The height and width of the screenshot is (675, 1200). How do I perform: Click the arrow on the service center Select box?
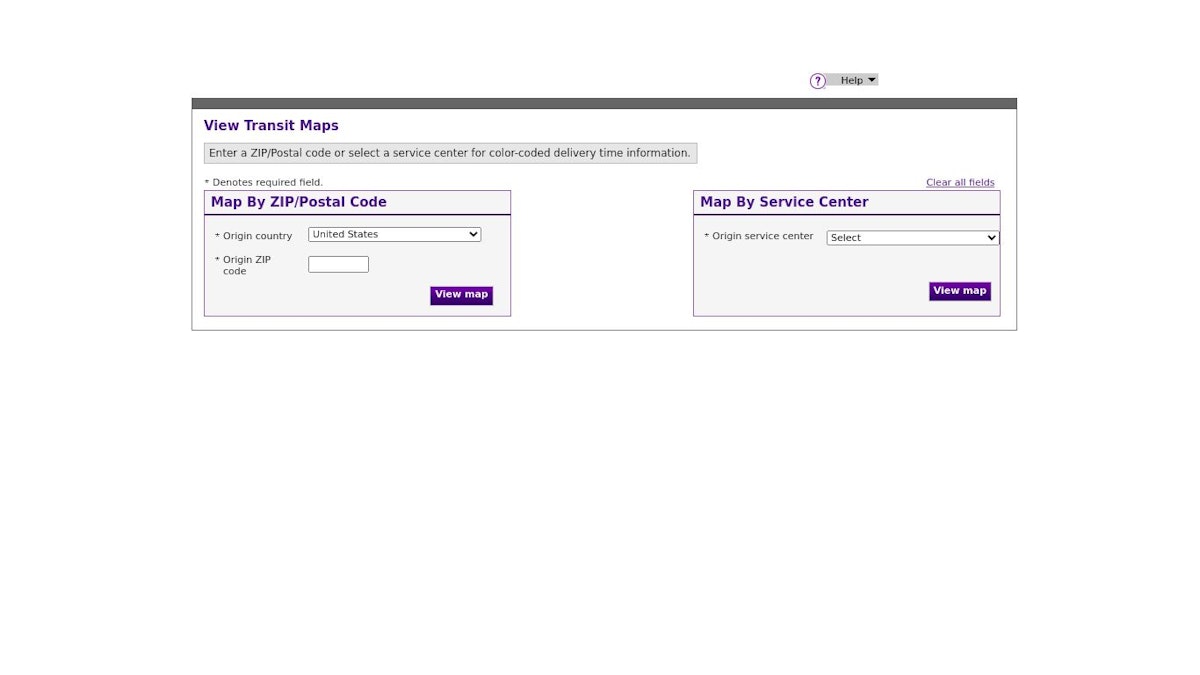pos(992,238)
